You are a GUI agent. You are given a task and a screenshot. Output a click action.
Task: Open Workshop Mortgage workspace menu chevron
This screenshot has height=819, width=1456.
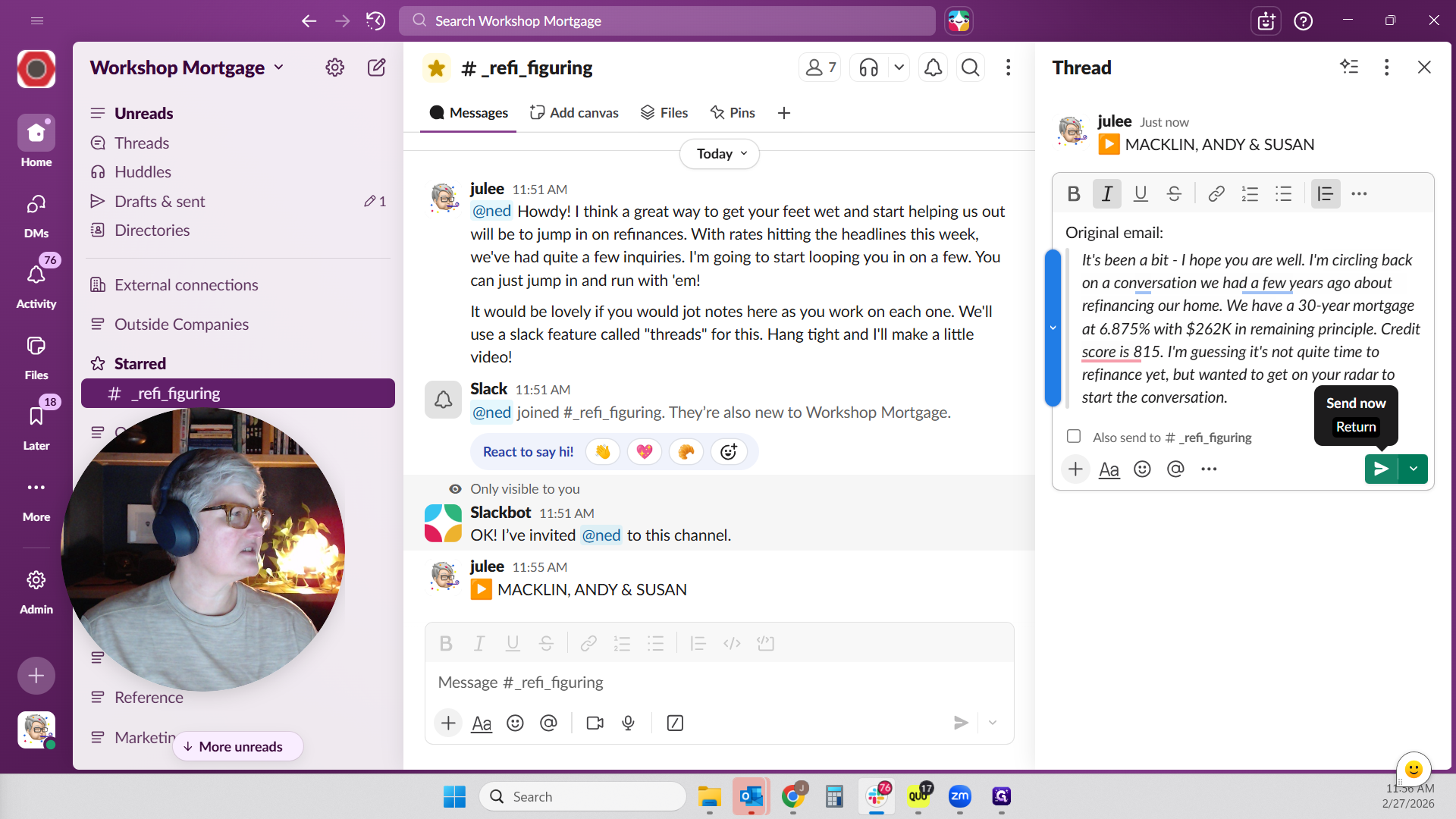click(279, 67)
